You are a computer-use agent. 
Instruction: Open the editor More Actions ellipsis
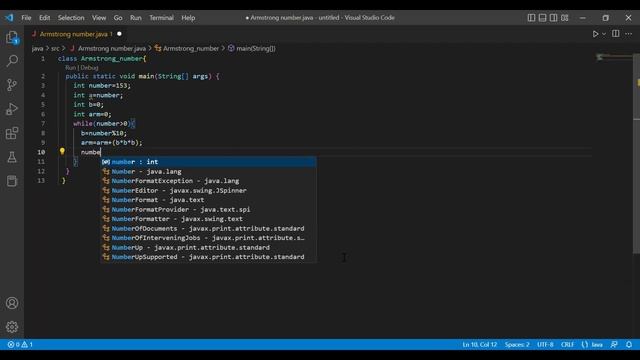tap(629, 34)
